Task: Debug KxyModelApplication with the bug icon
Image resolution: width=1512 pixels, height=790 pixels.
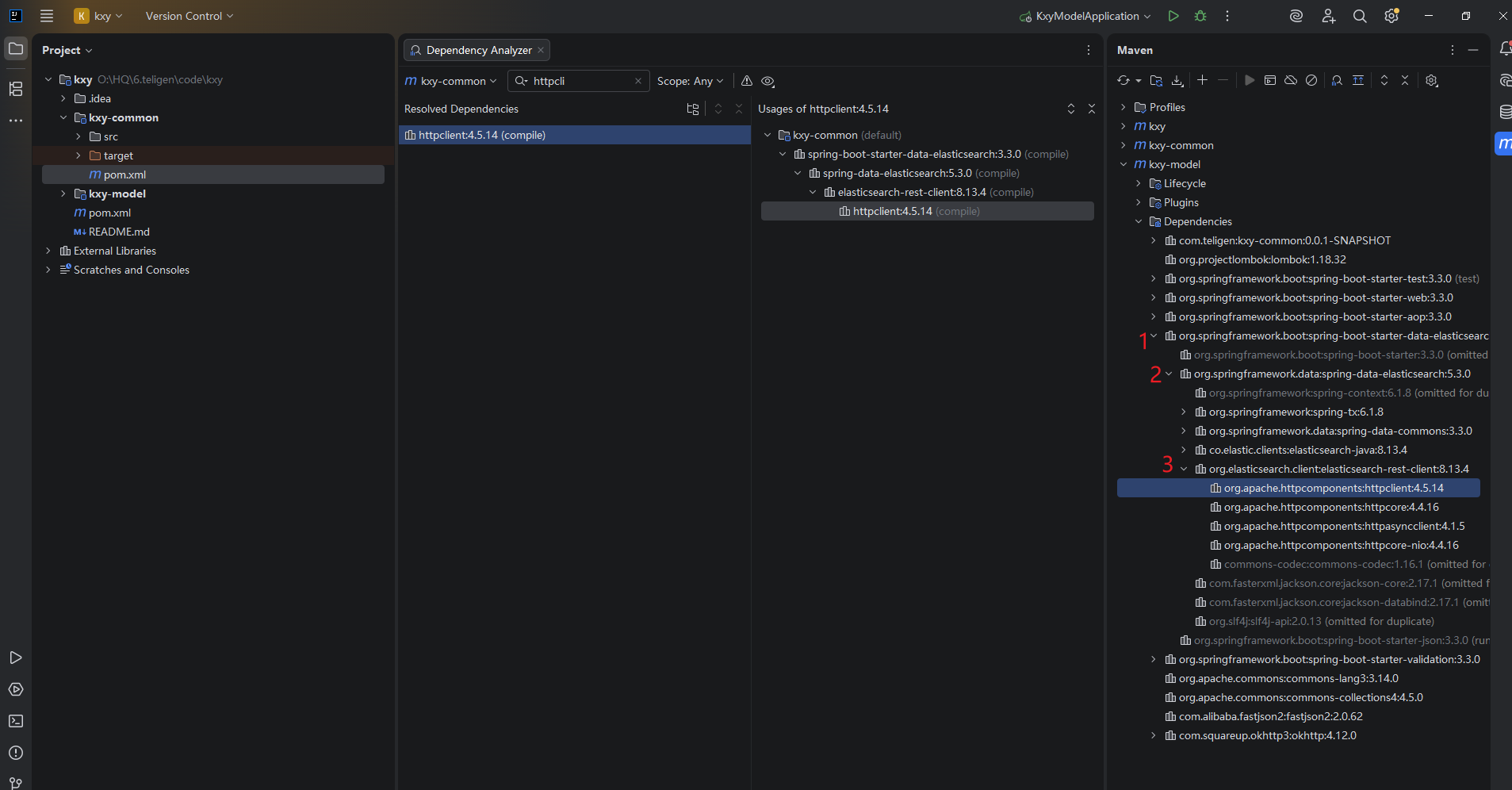Action: coord(1200,16)
